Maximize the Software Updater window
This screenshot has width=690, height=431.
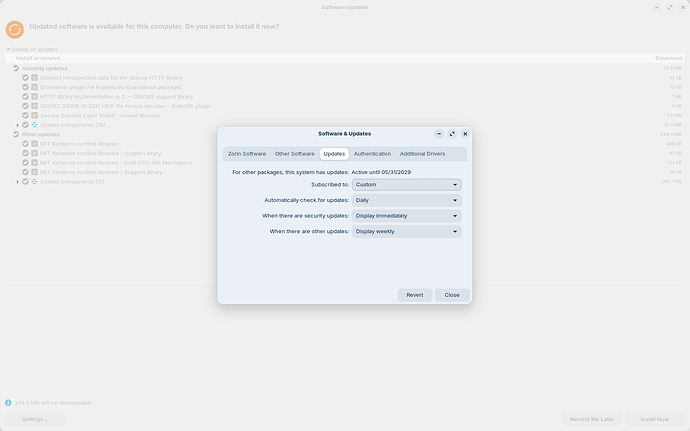[x=670, y=7]
